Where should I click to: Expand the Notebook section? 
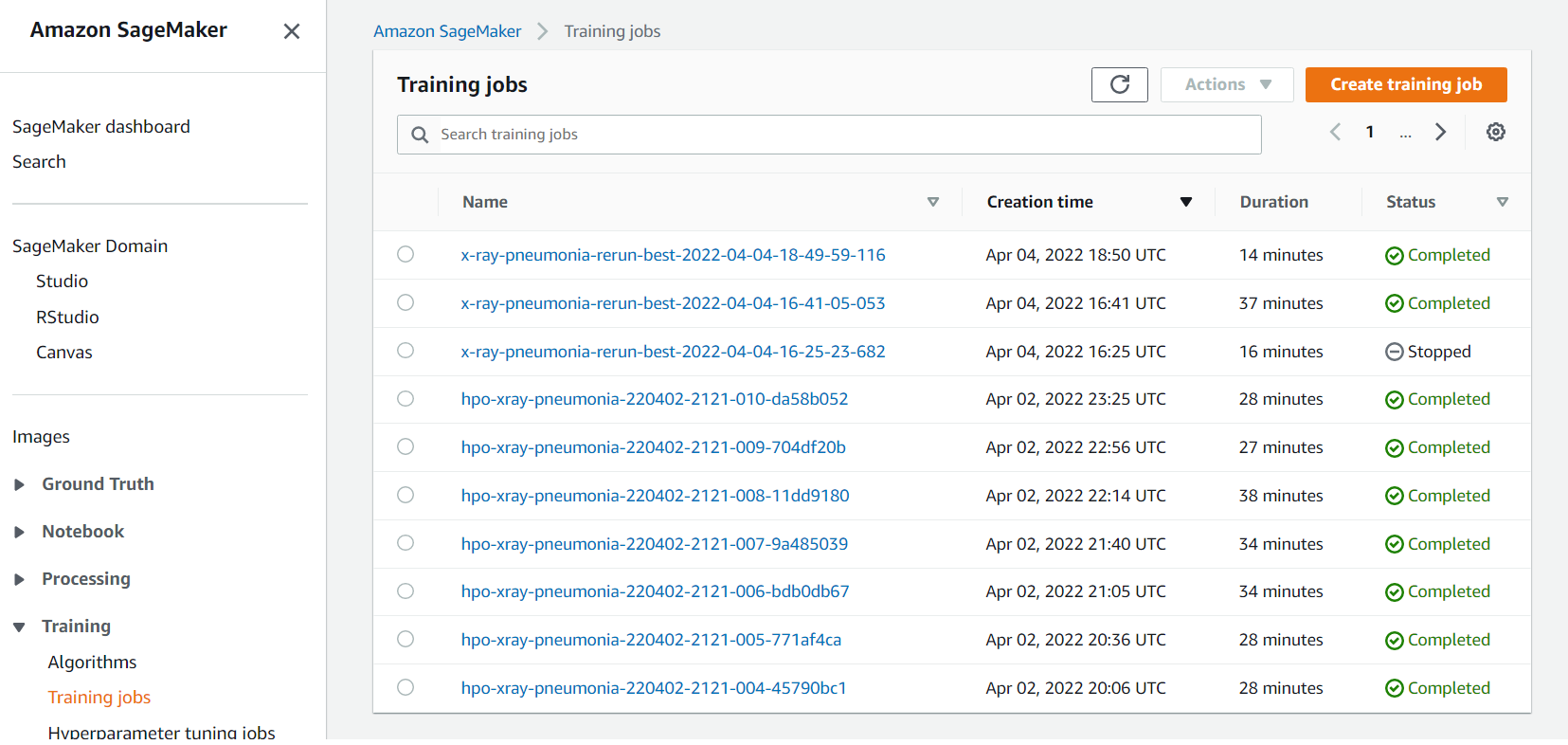[x=19, y=532]
